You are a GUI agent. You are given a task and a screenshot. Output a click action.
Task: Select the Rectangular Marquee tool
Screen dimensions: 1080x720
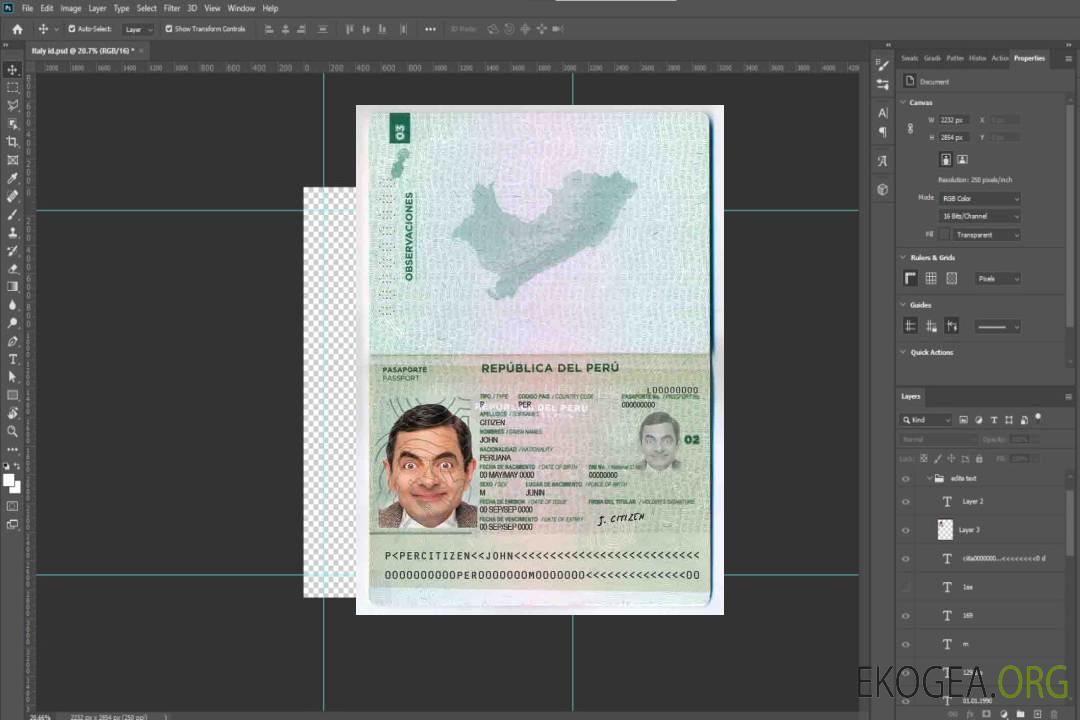pyautogui.click(x=12, y=88)
